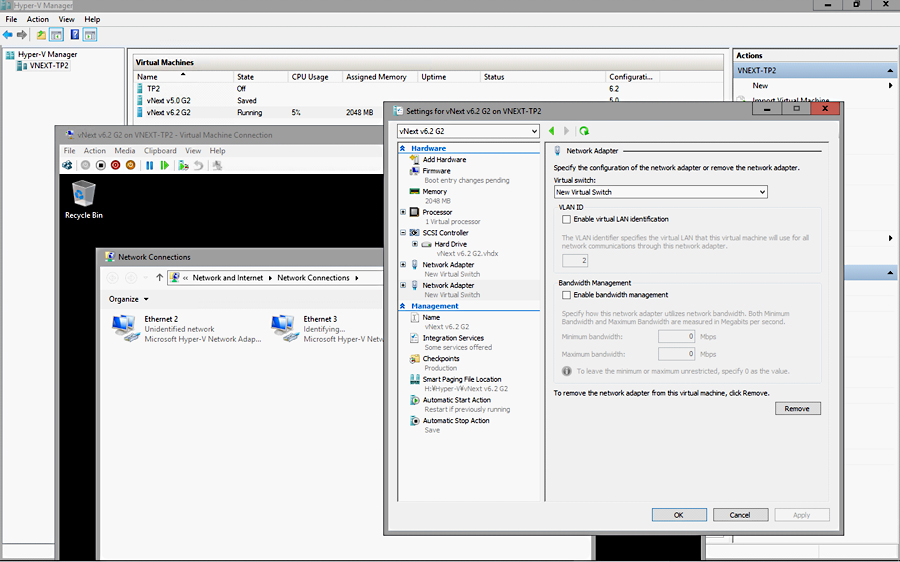The height and width of the screenshot is (562, 900).
Task: Click the Up arrow in Network Connections window
Action: pyautogui.click(x=159, y=278)
